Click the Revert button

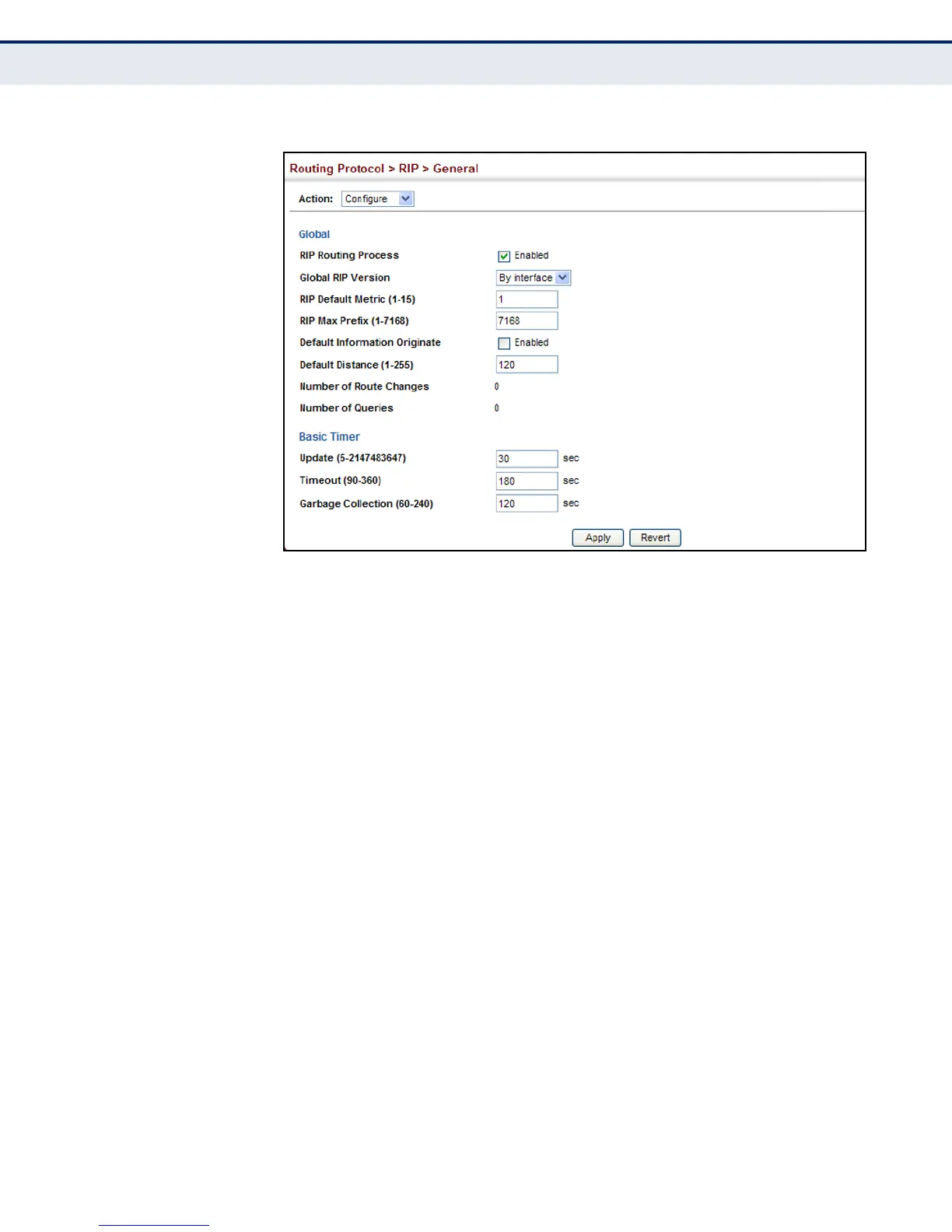click(x=655, y=537)
